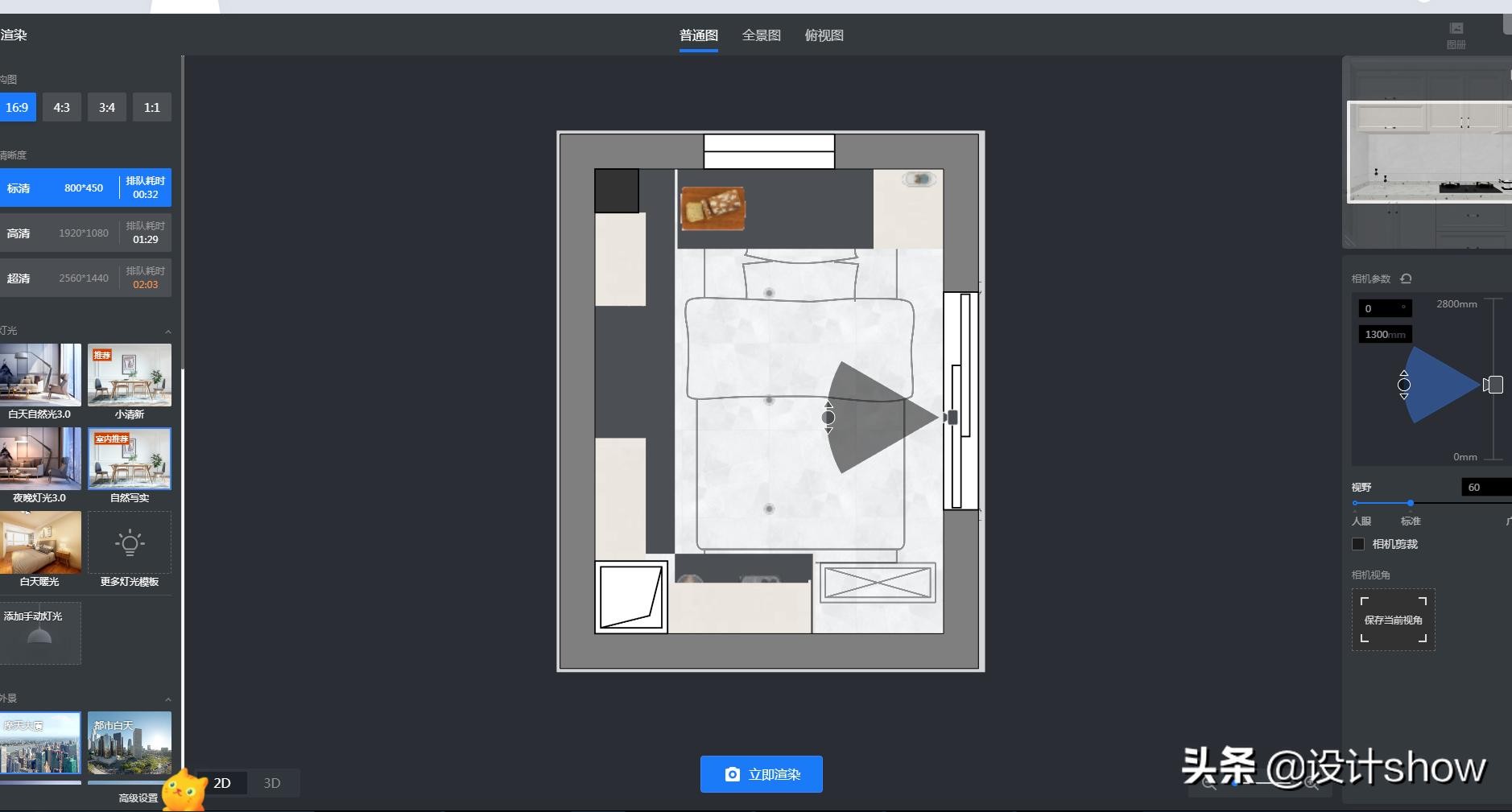
Task: Switch view mode to 3D
Action: click(x=272, y=783)
